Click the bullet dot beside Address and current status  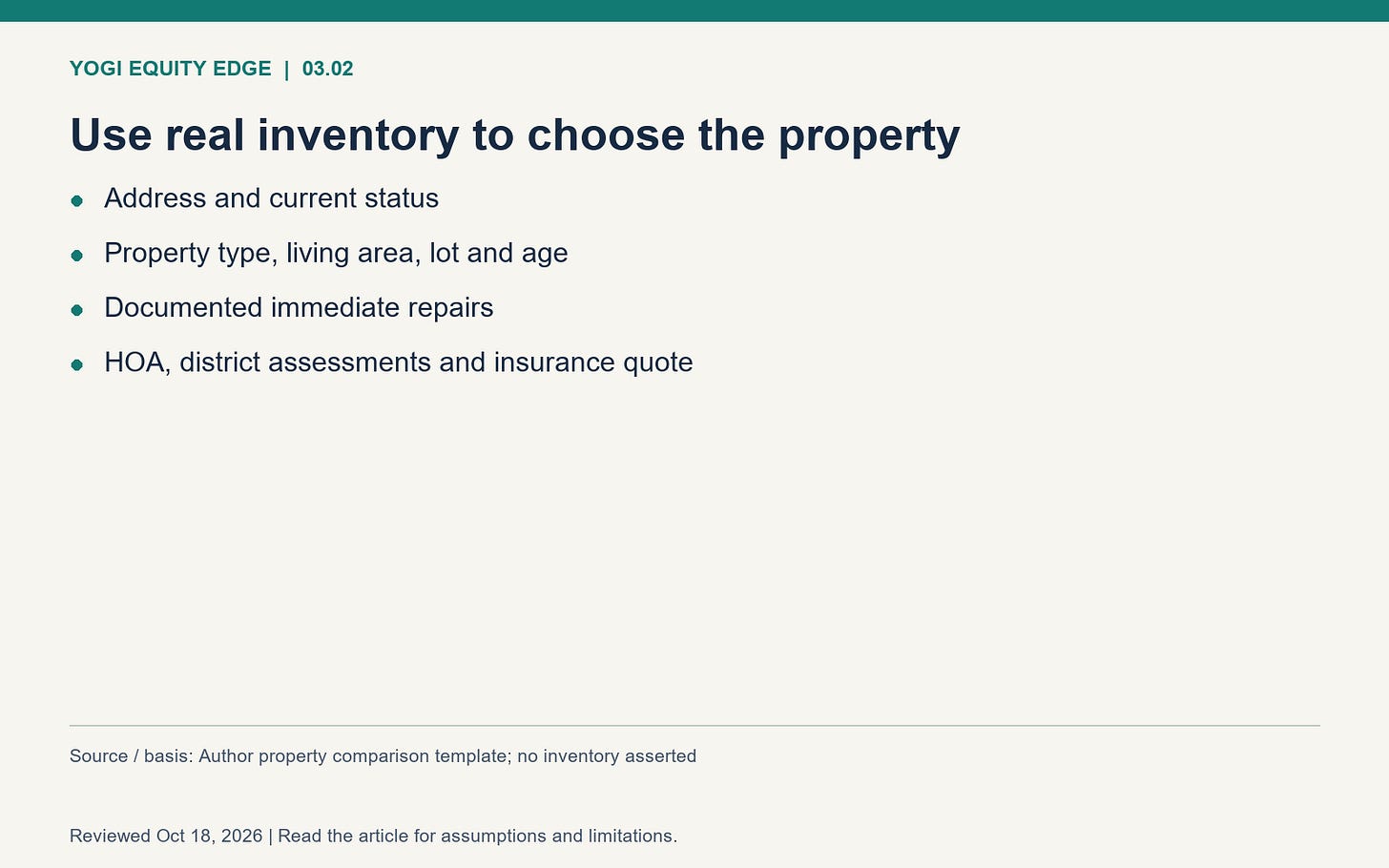(77, 200)
